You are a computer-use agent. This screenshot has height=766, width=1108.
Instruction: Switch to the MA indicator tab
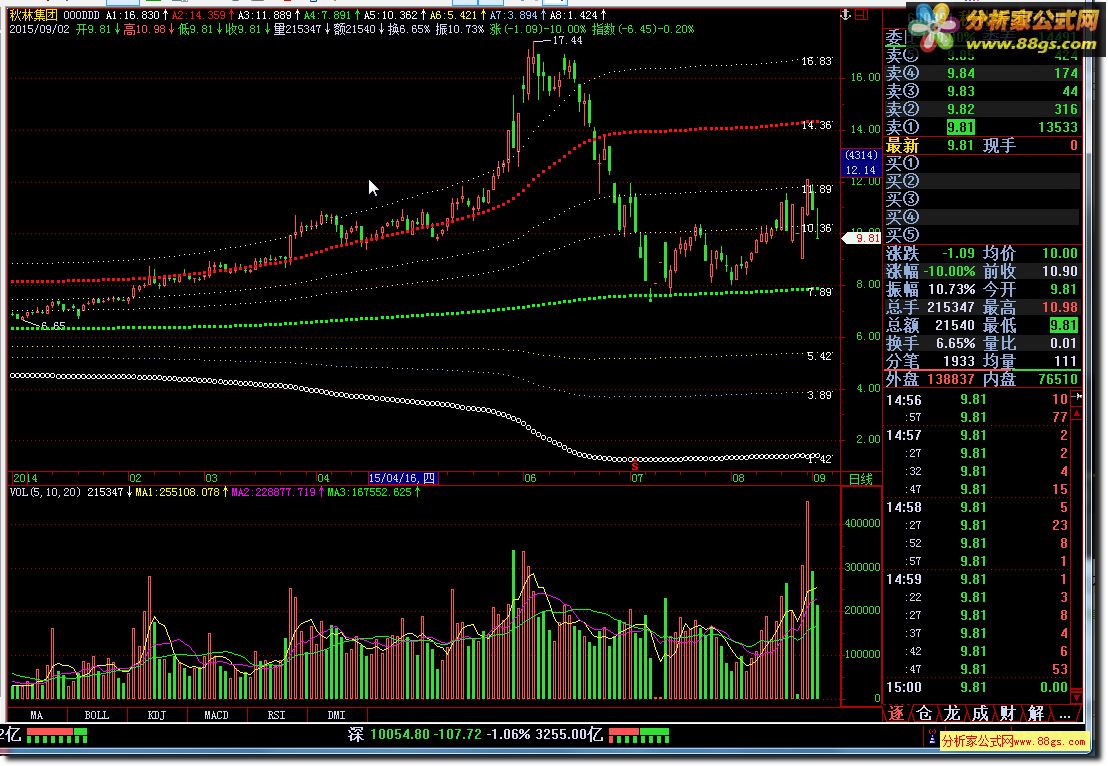point(37,715)
